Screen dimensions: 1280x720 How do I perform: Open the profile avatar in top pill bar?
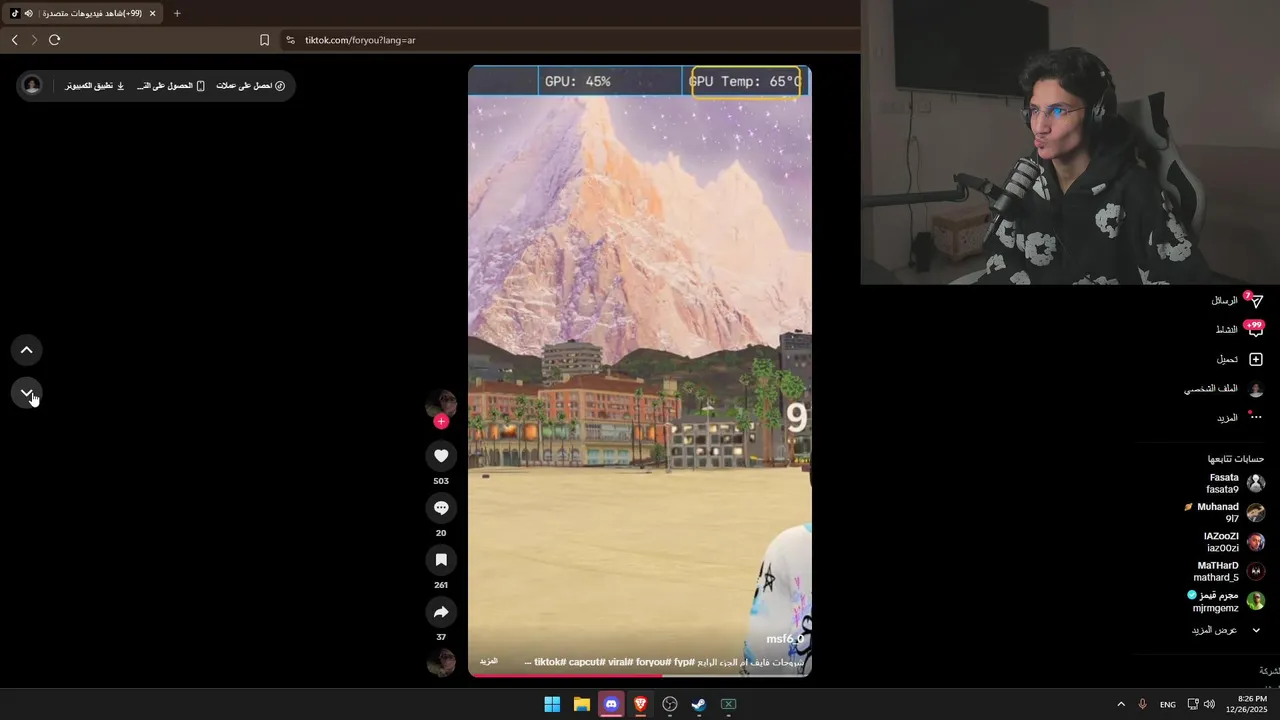click(32, 85)
